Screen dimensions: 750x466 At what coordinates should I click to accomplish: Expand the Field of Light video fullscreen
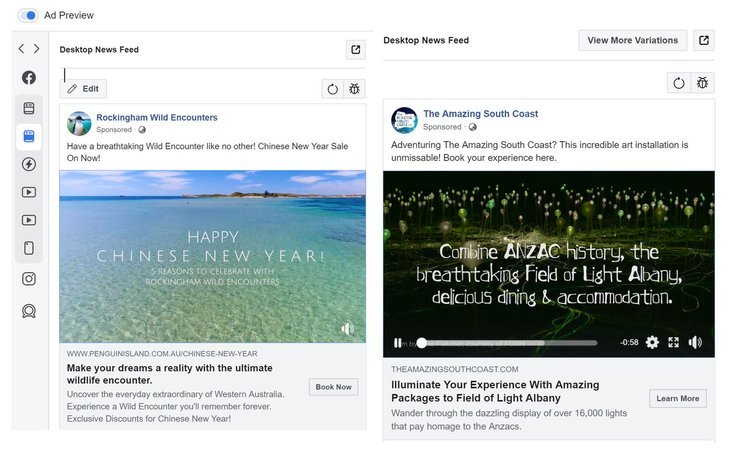(673, 343)
